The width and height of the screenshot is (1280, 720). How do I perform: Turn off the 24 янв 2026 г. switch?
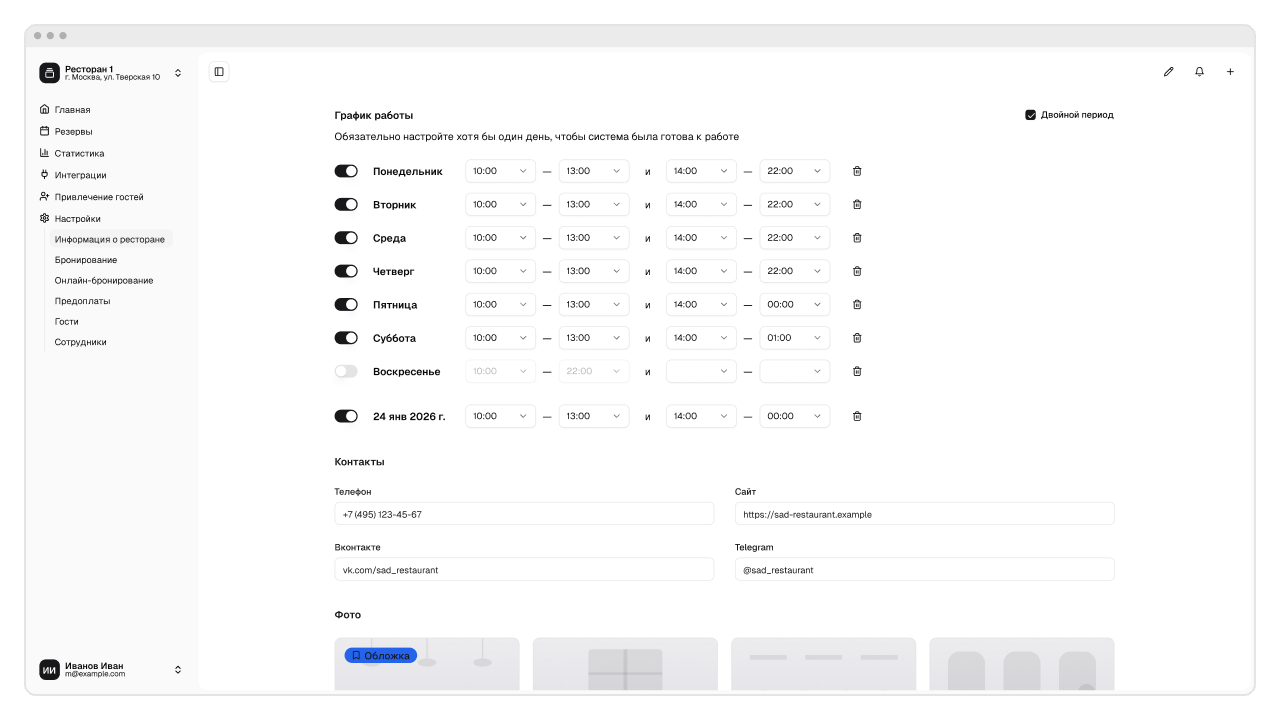click(x=346, y=416)
